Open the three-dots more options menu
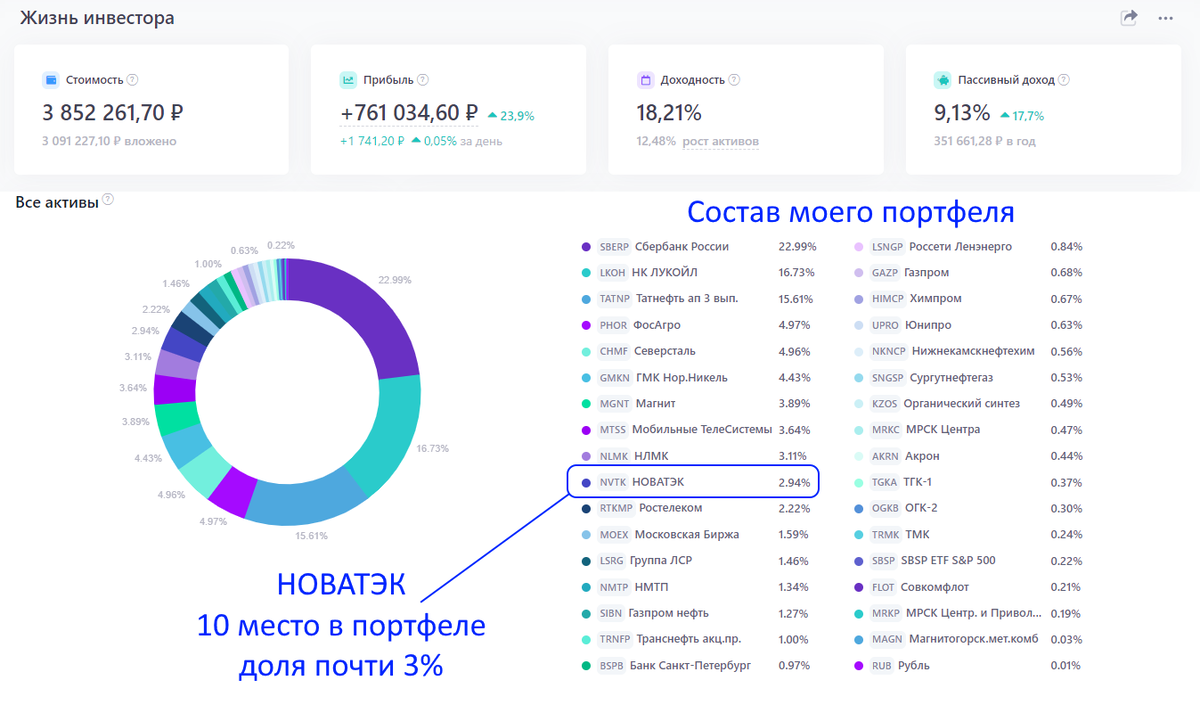The width and height of the screenshot is (1200, 713). point(1165,18)
